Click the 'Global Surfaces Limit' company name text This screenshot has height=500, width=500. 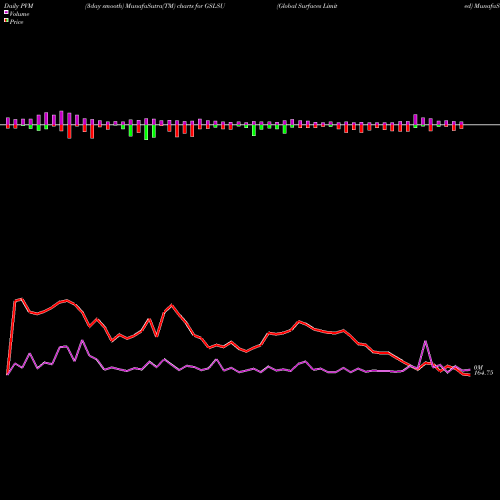307,6
